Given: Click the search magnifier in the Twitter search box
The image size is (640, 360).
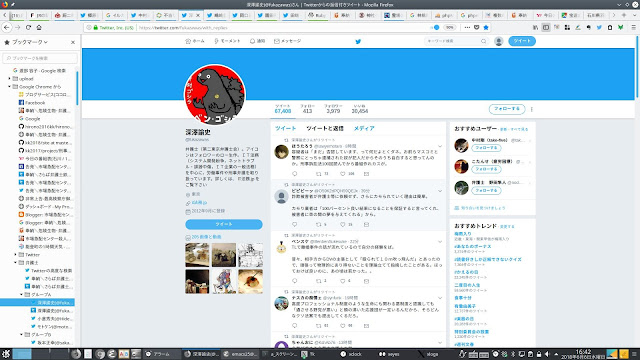Looking at the screenshot, I should [483, 41].
